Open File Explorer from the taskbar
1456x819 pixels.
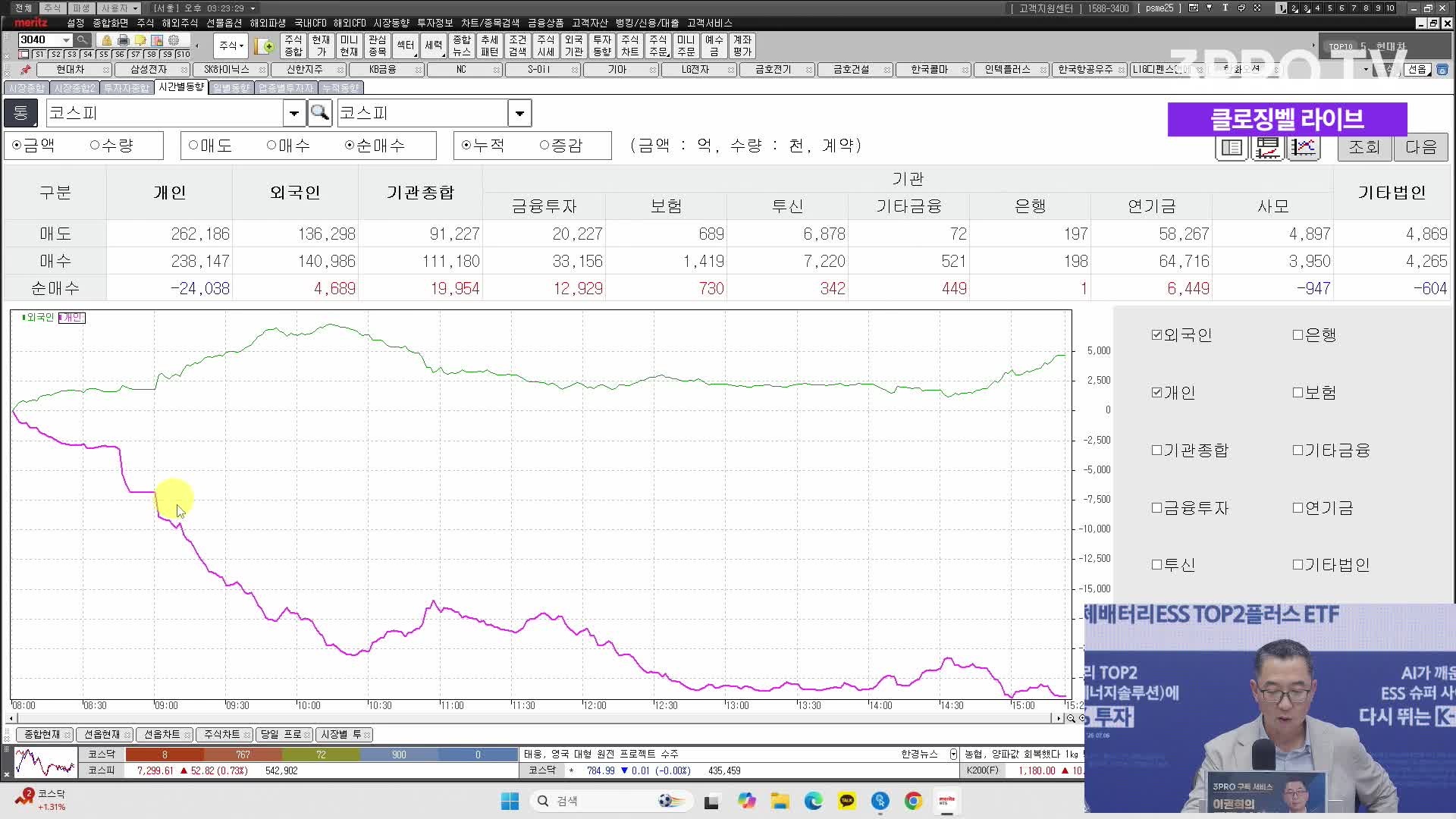780,801
